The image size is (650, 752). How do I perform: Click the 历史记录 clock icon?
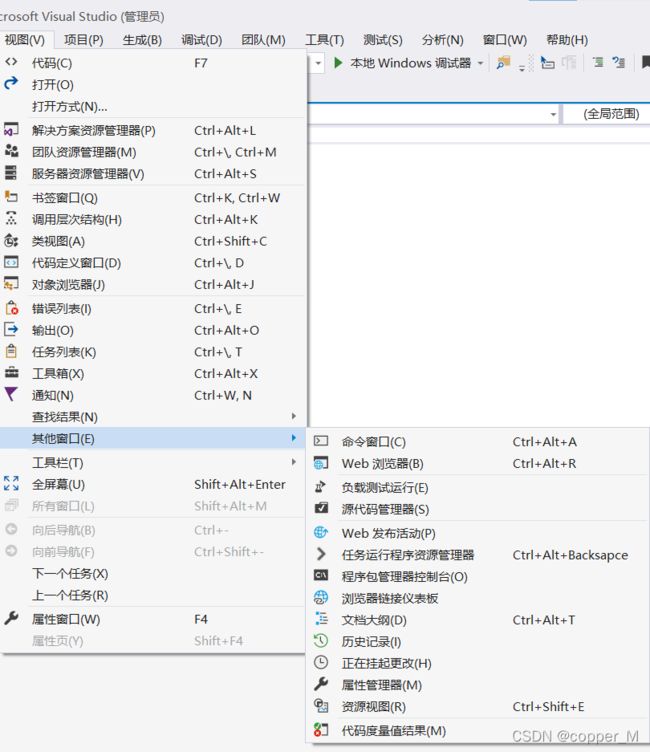321,641
